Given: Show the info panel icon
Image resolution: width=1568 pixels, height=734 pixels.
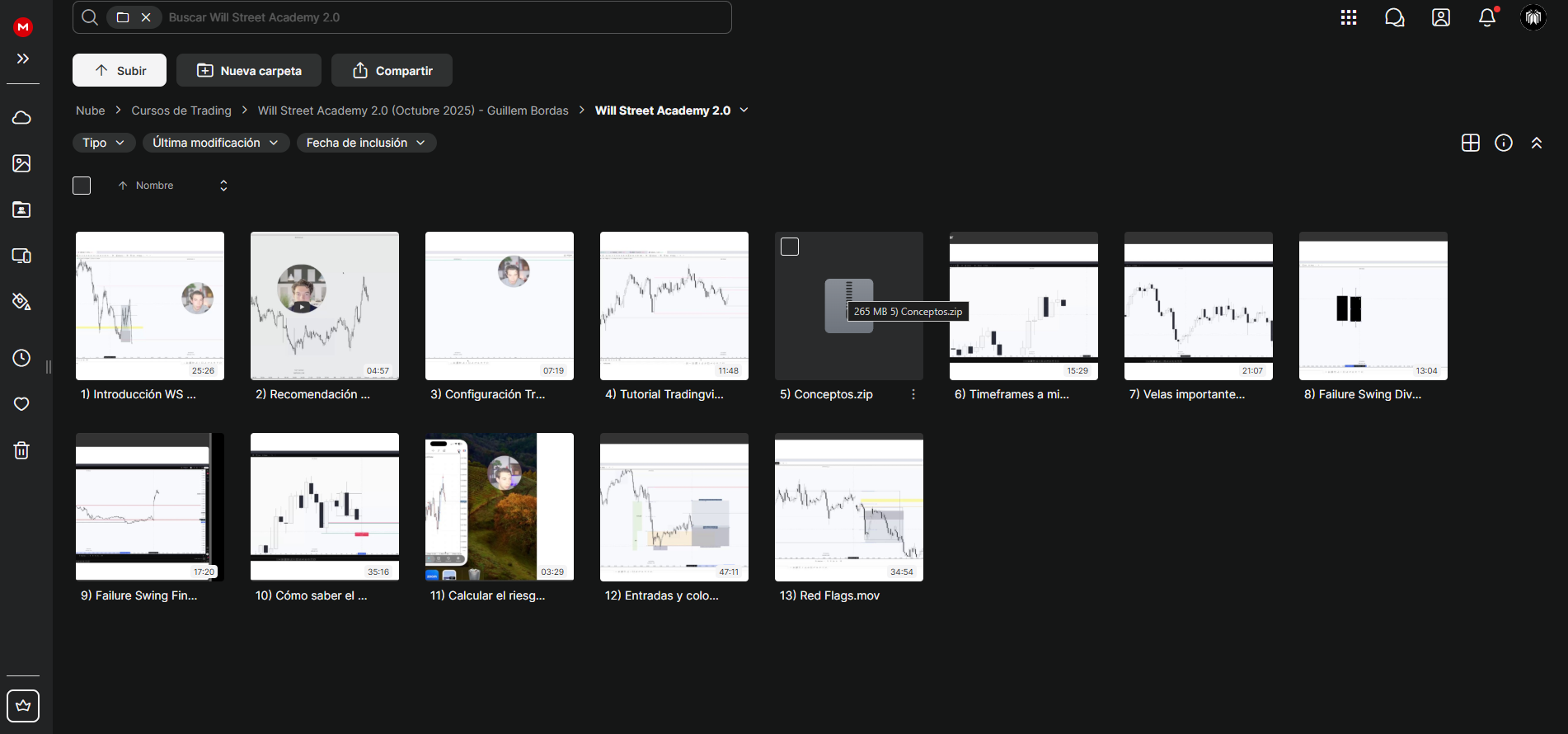Looking at the screenshot, I should tap(1504, 143).
